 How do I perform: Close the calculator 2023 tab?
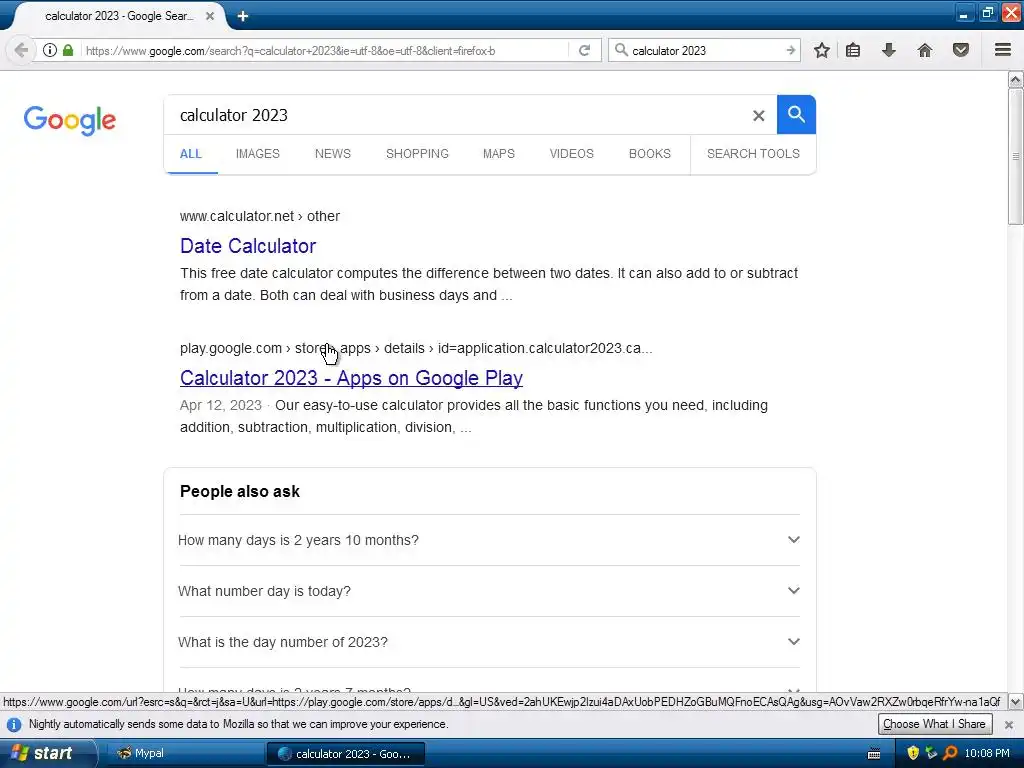pyautogui.click(x=210, y=16)
